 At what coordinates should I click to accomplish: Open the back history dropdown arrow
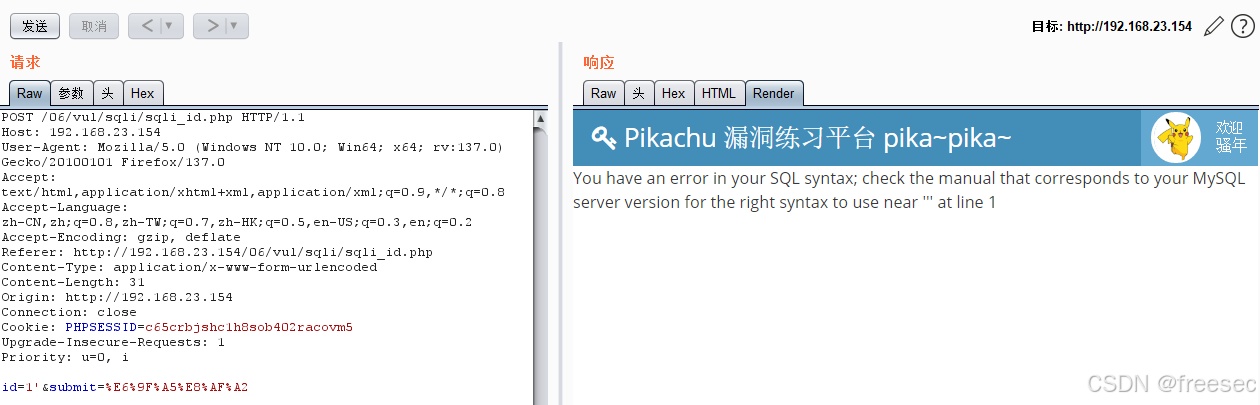pyautogui.click(x=171, y=26)
